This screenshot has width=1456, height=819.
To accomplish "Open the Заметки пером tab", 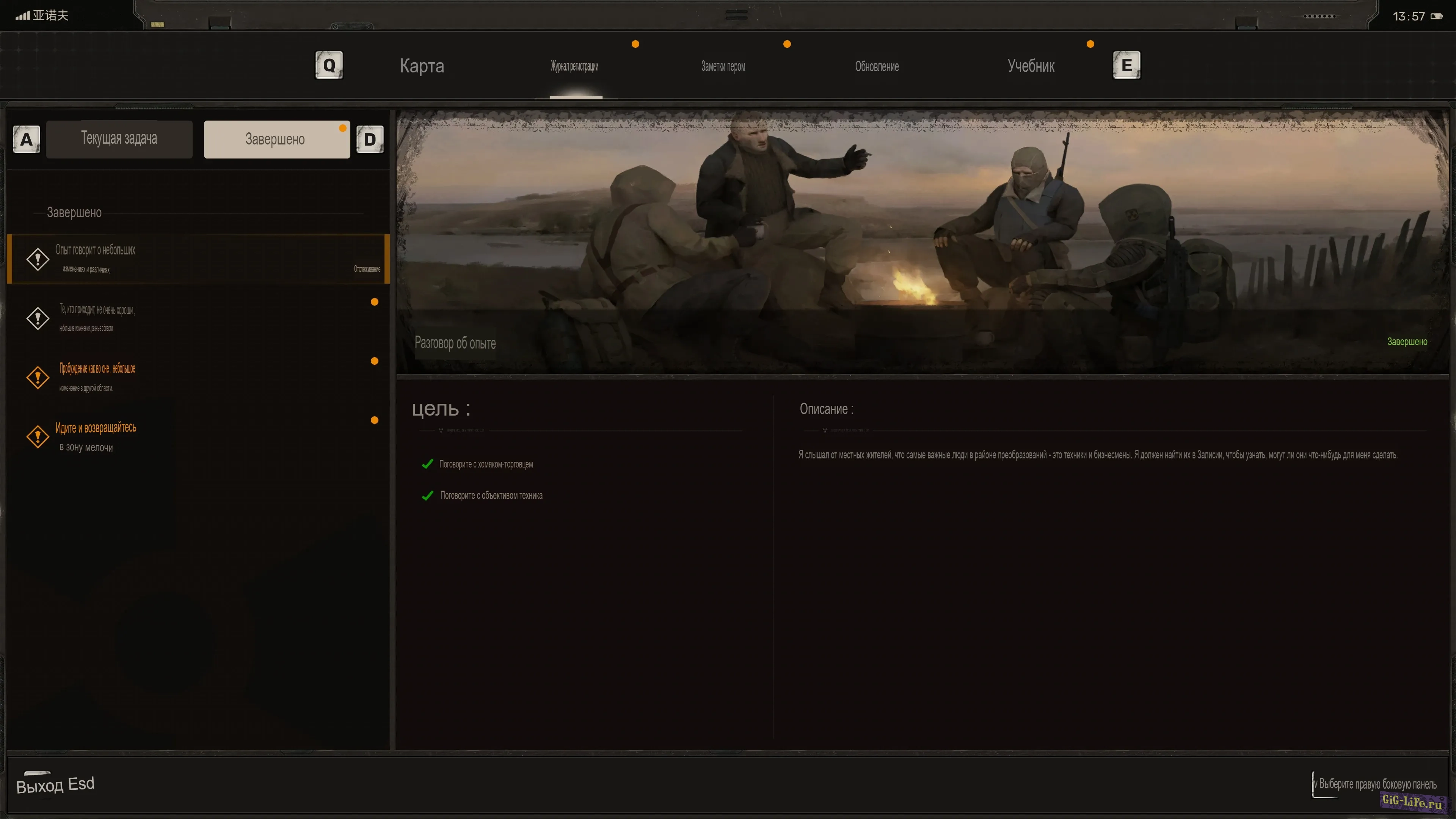I will pyautogui.click(x=723, y=67).
